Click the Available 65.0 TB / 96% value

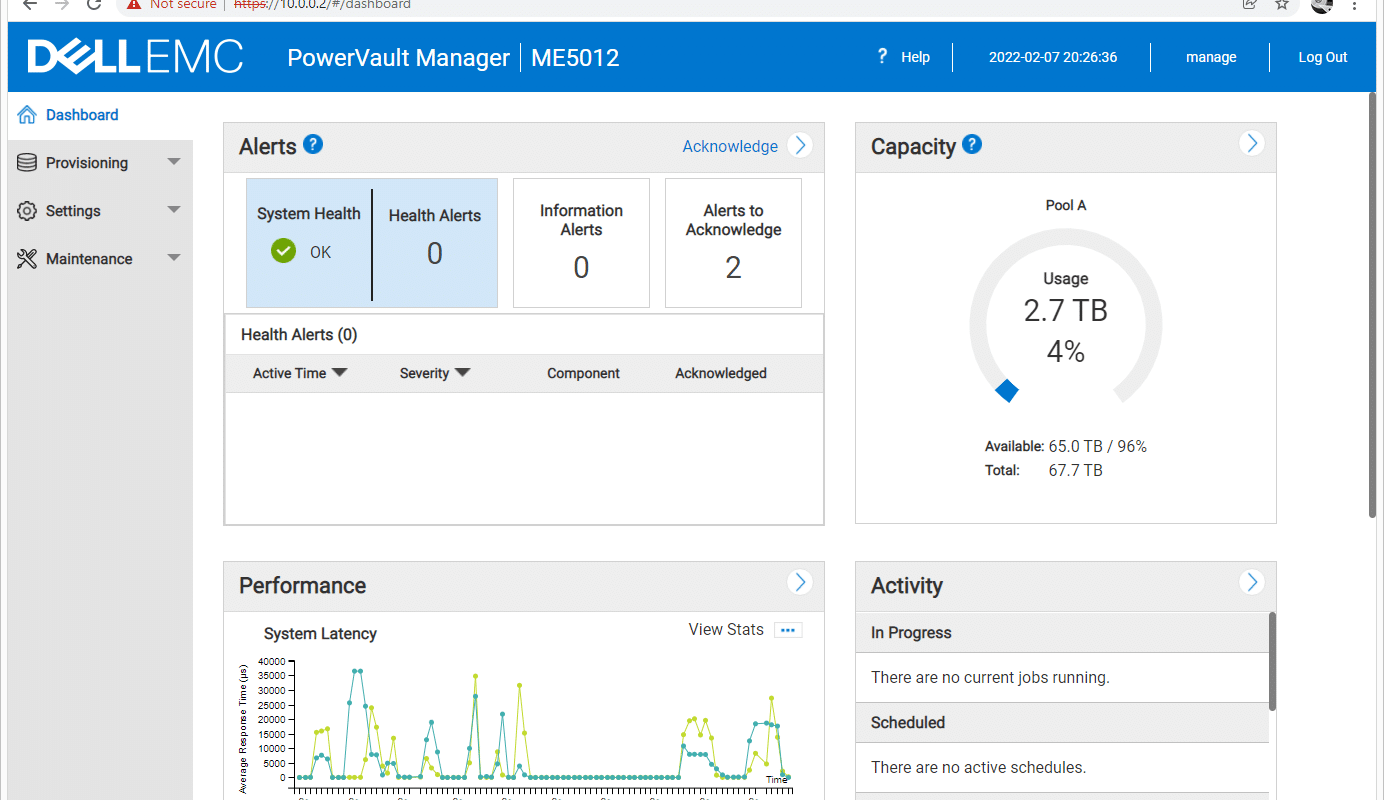[x=1097, y=446]
